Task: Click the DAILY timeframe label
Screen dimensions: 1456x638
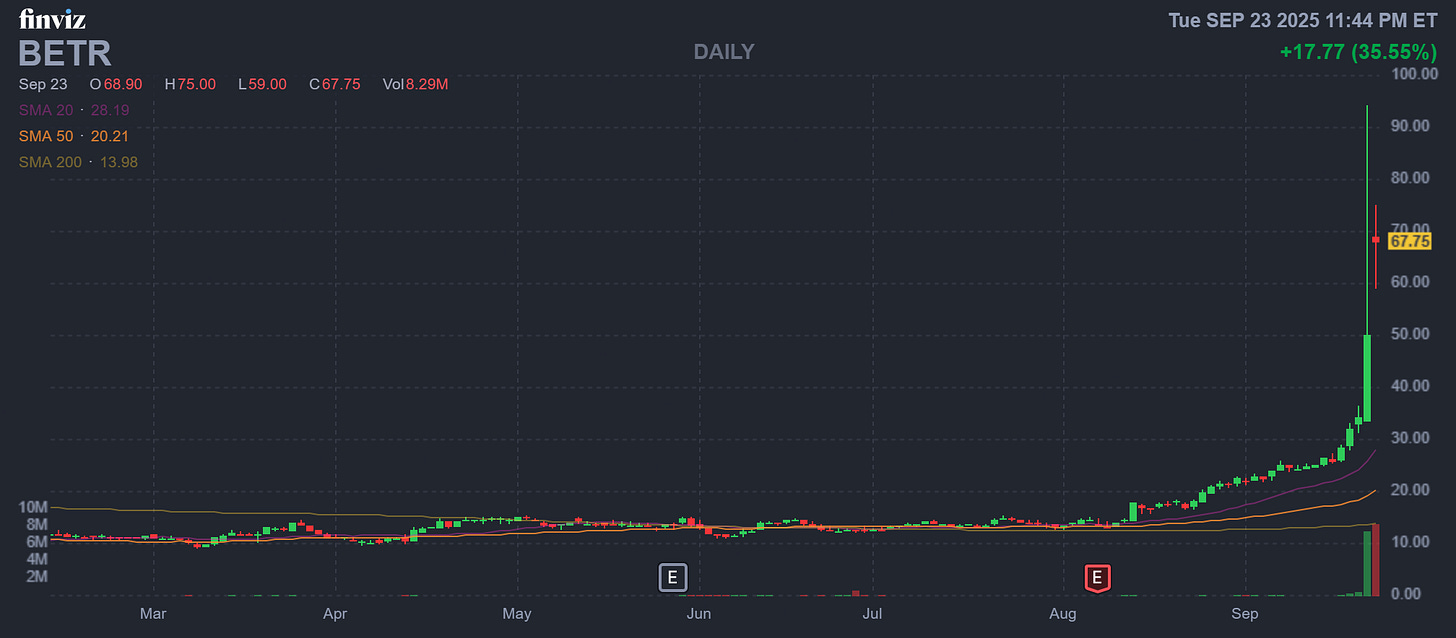Action: [724, 52]
